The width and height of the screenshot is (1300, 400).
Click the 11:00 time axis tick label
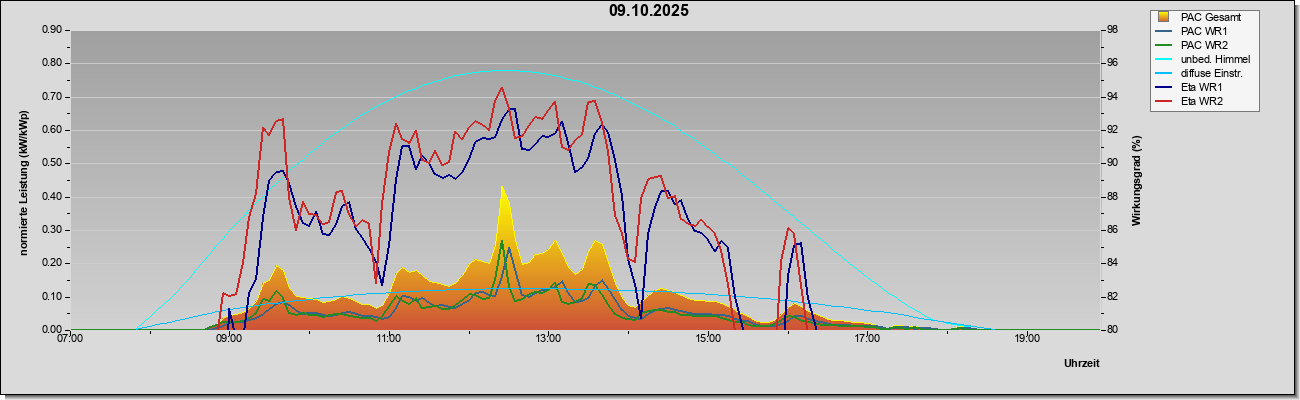pyautogui.click(x=389, y=339)
